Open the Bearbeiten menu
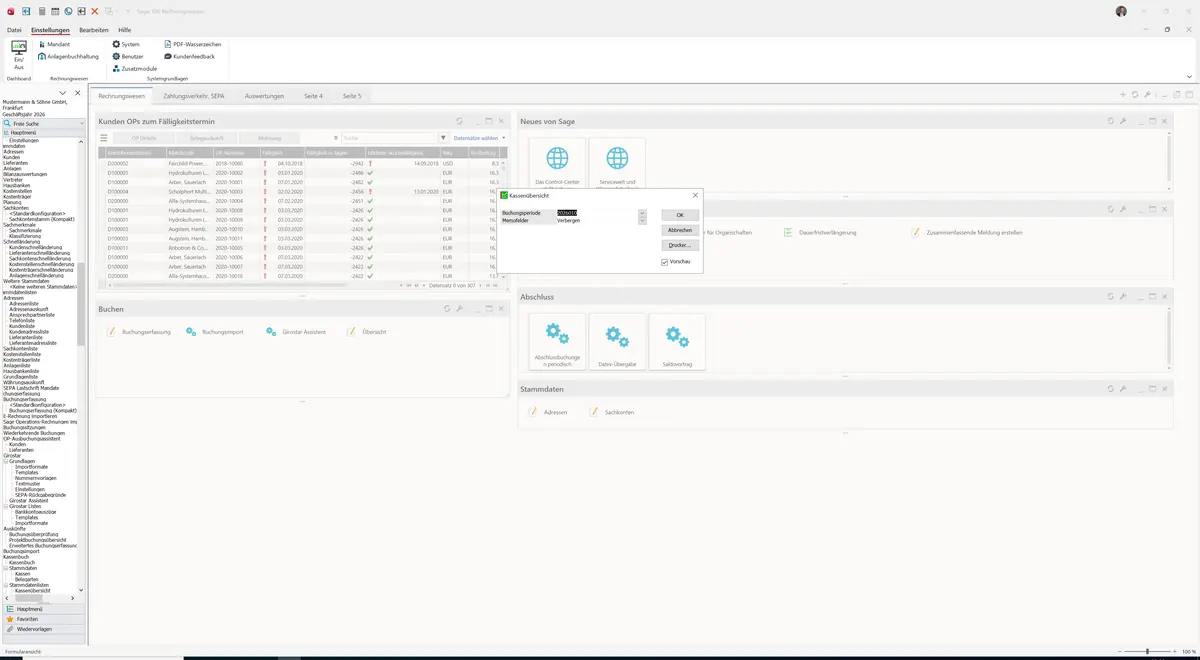This screenshot has width=1200, height=660. click(94, 30)
